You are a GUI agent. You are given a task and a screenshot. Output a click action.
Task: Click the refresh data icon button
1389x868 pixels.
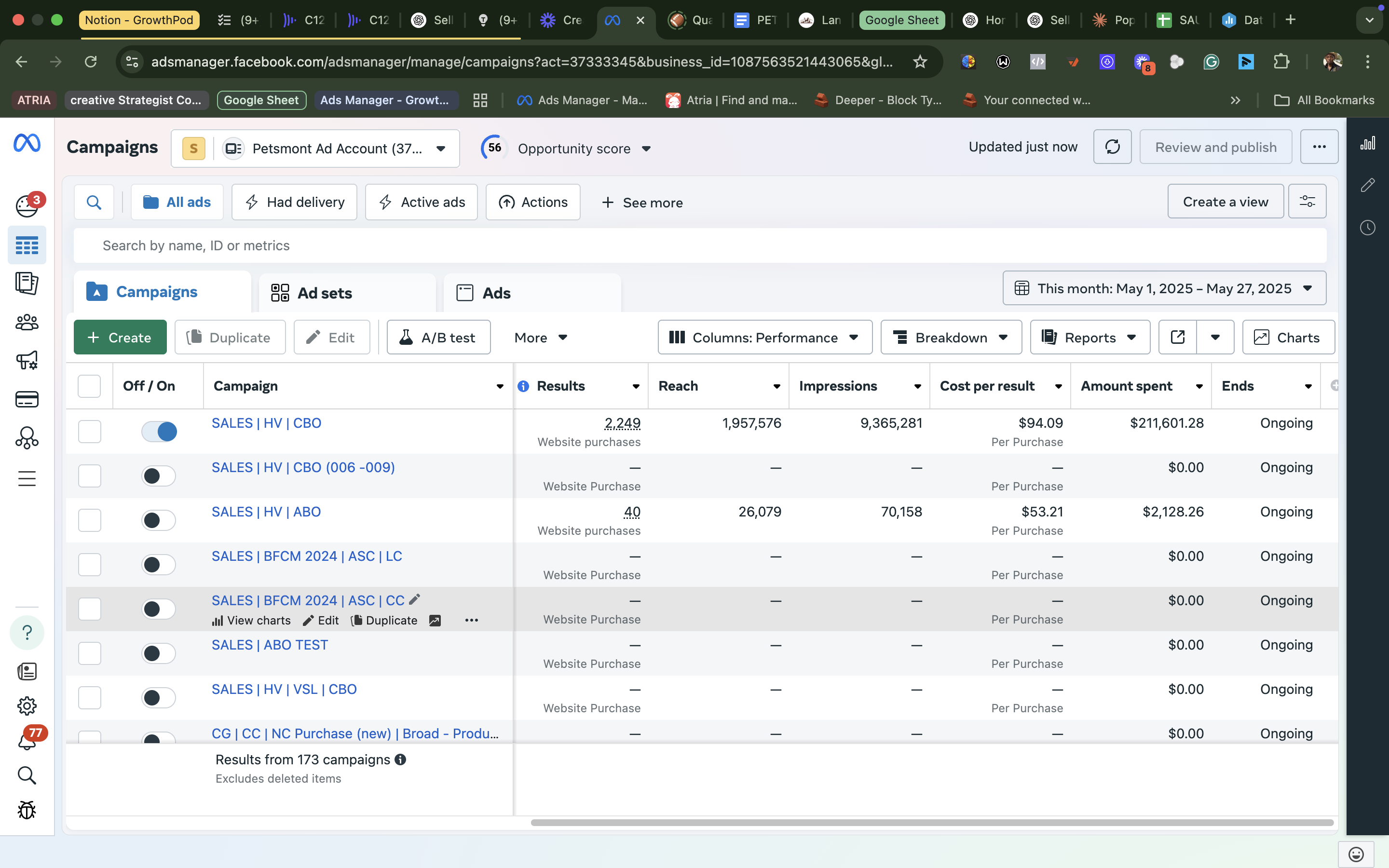(1112, 147)
